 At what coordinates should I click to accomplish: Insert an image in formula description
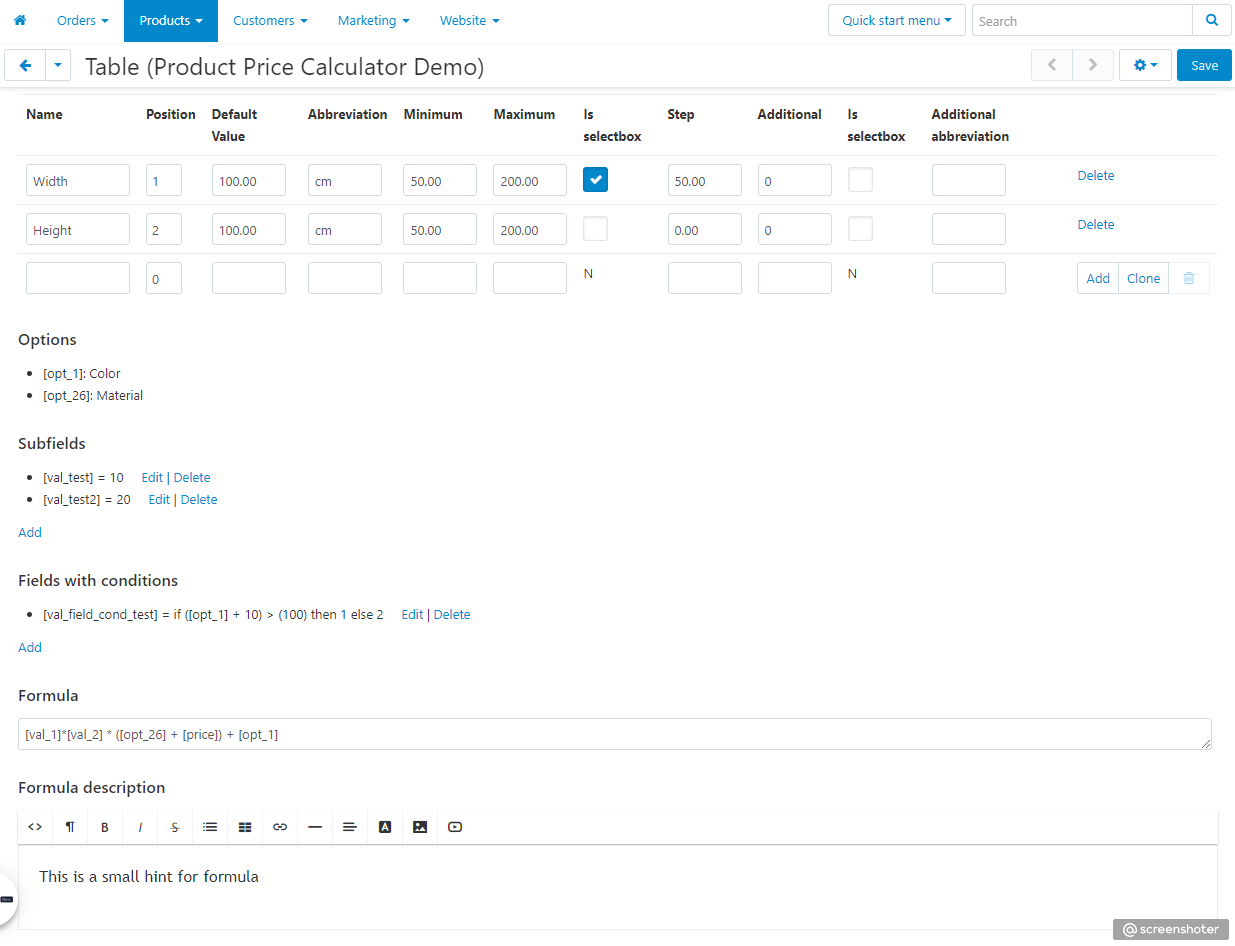tap(420, 827)
